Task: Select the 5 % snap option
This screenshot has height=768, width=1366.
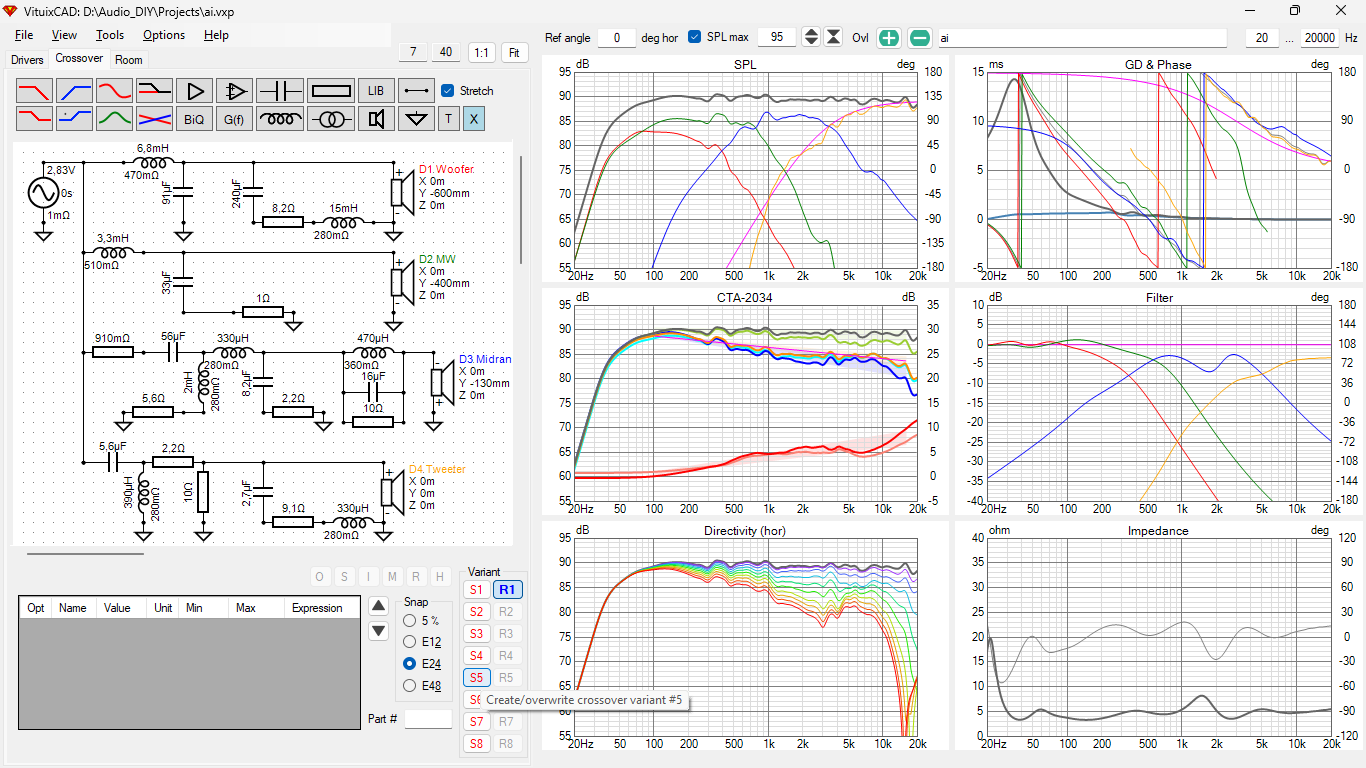Action: point(409,621)
